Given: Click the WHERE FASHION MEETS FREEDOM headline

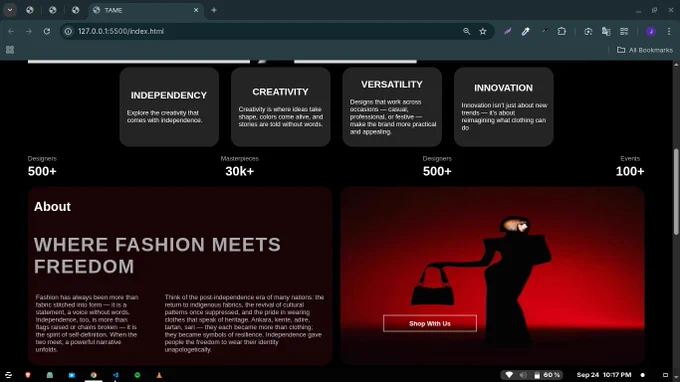Looking at the screenshot, I should 157,255.
